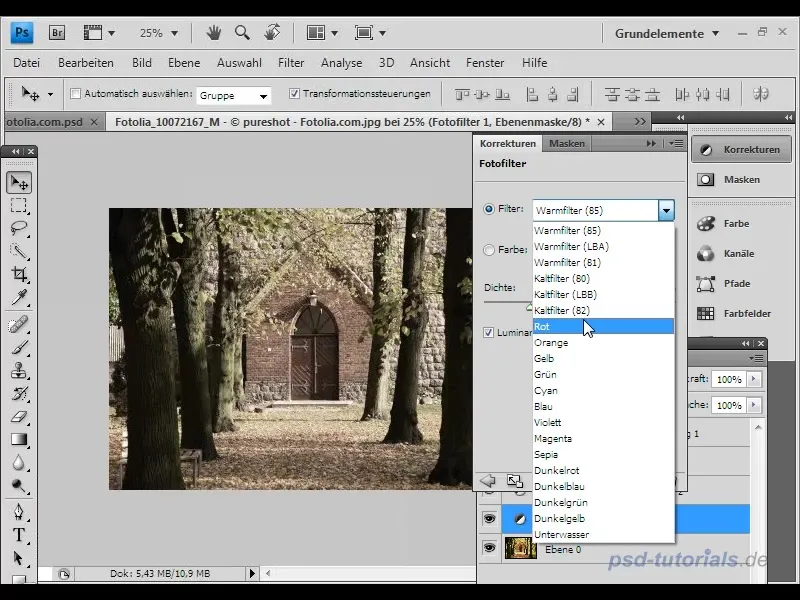
Task: Select the Eraser tool
Action: 19,417
